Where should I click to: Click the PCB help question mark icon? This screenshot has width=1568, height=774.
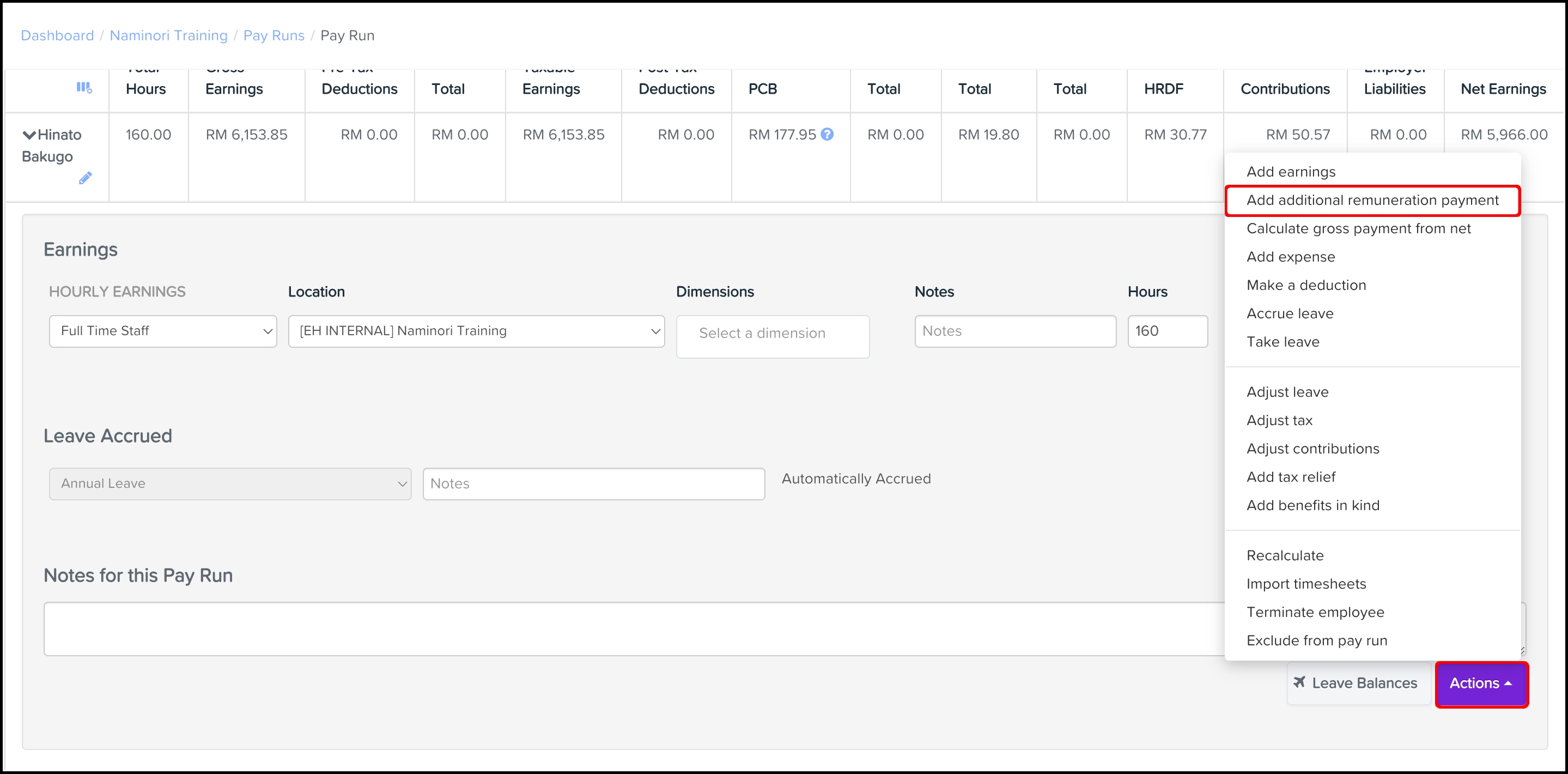[x=826, y=134]
